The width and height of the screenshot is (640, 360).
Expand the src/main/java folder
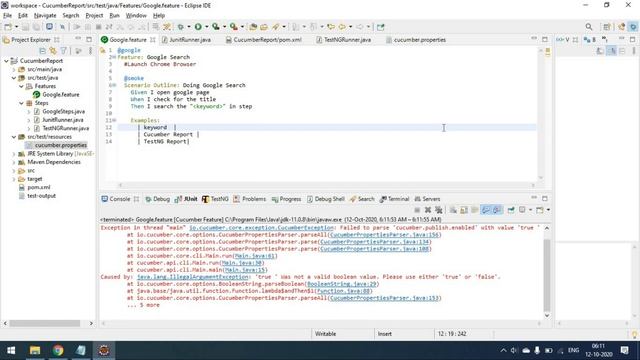coord(14,69)
